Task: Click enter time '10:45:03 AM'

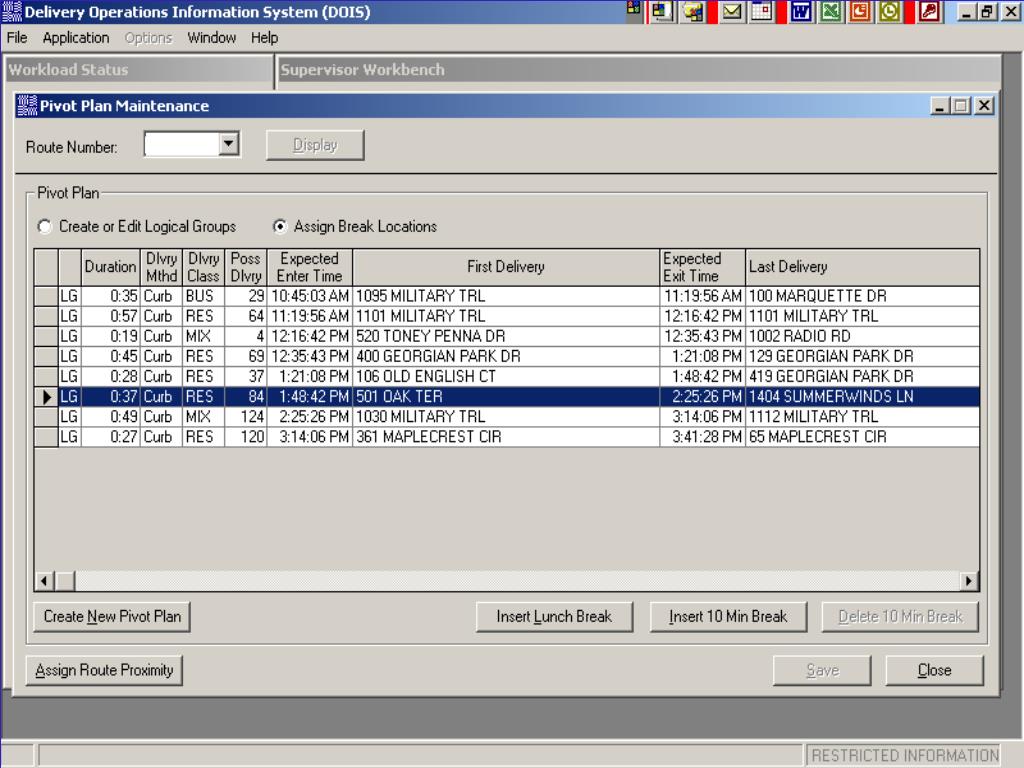Action: [x=310, y=296]
